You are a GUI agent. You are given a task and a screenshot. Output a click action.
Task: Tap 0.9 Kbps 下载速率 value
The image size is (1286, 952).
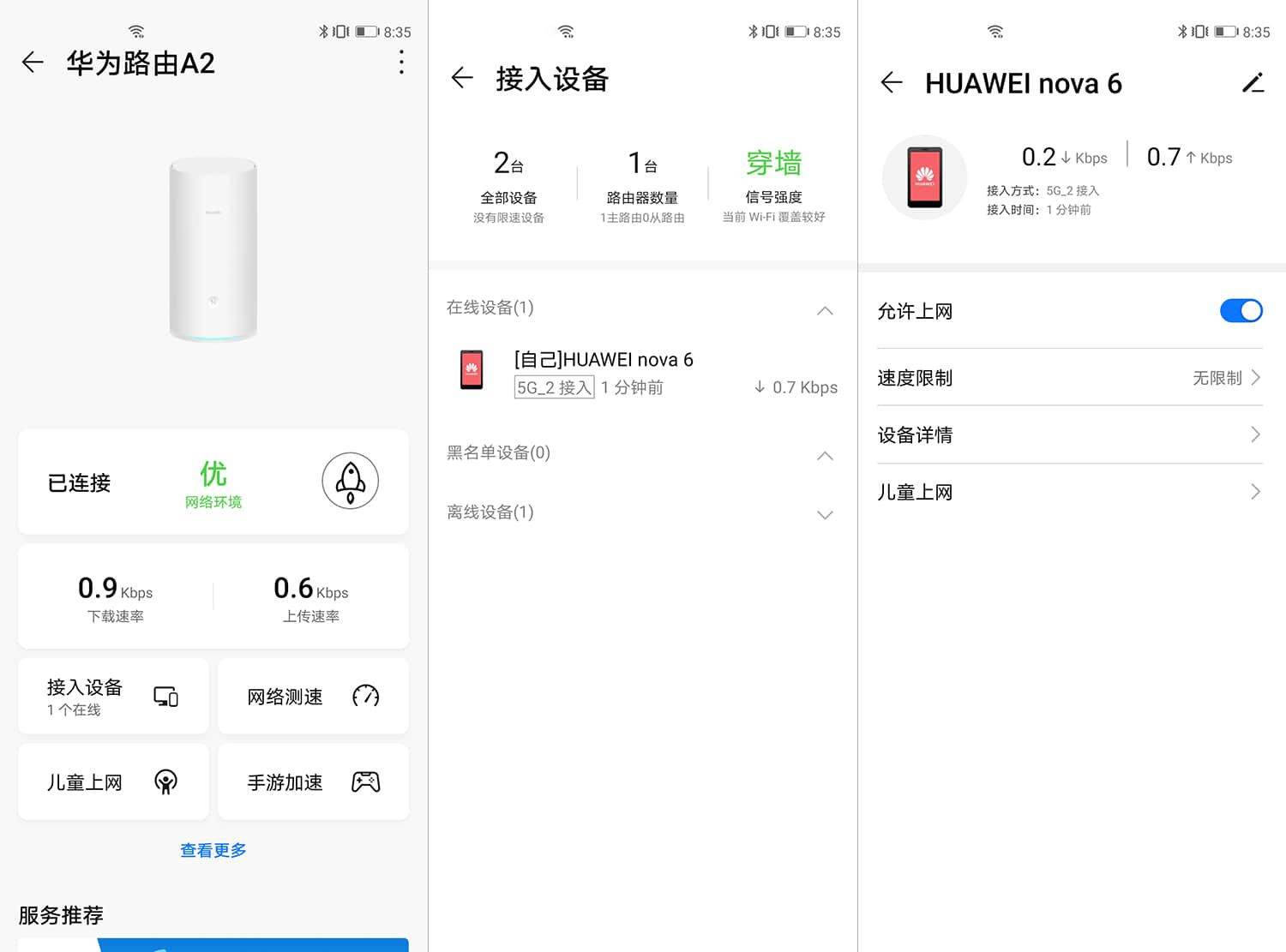pos(115,597)
